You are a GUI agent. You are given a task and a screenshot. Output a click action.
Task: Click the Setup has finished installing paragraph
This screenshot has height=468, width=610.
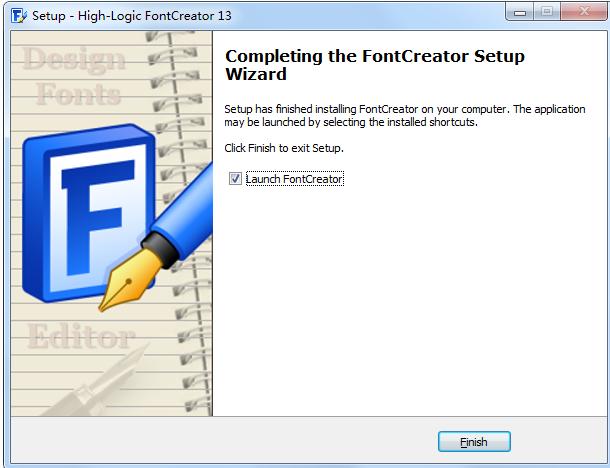(x=405, y=116)
